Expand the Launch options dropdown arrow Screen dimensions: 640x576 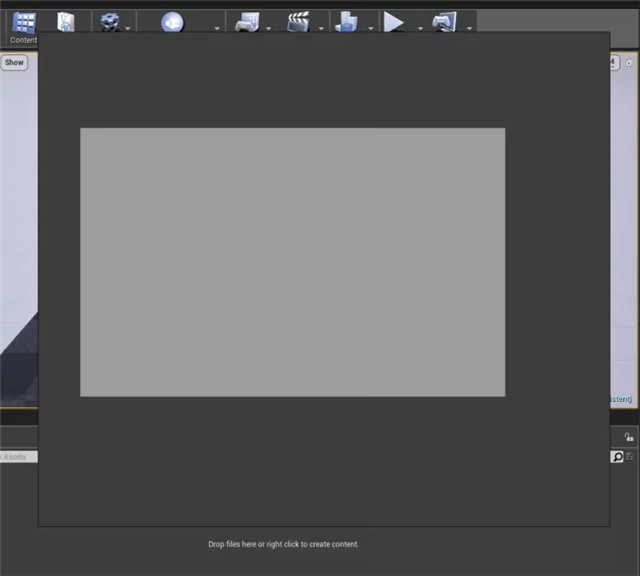tap(469, 29)
